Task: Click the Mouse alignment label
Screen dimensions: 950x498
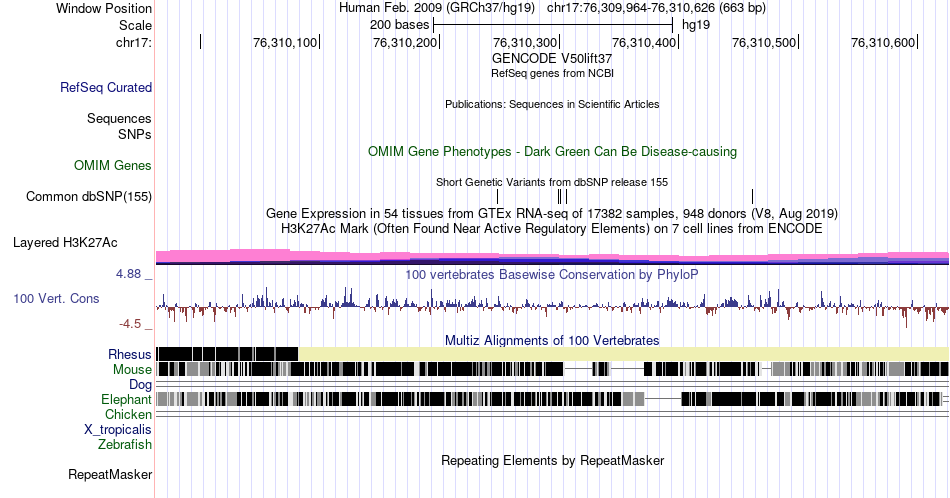Action: coord(132,370)
